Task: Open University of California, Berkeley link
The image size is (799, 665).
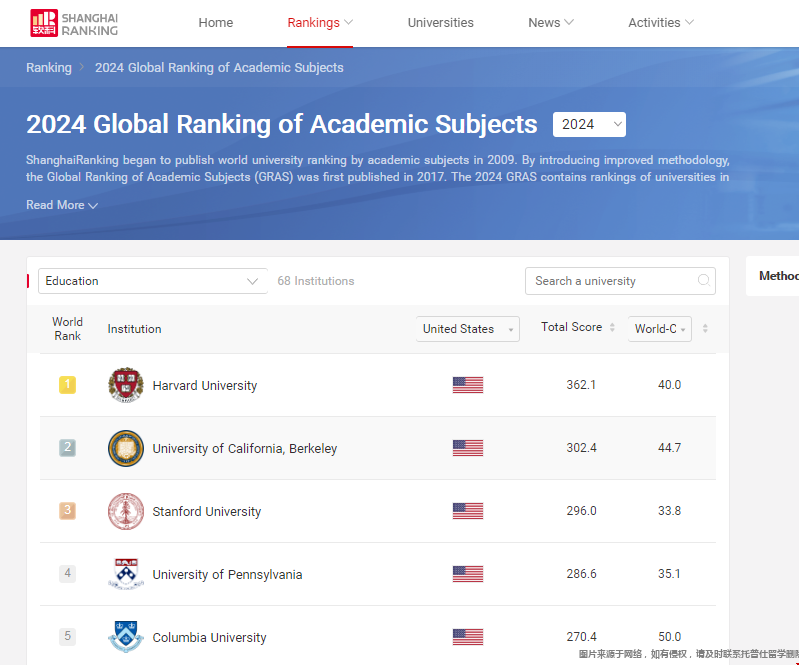Action: (245, 448)
